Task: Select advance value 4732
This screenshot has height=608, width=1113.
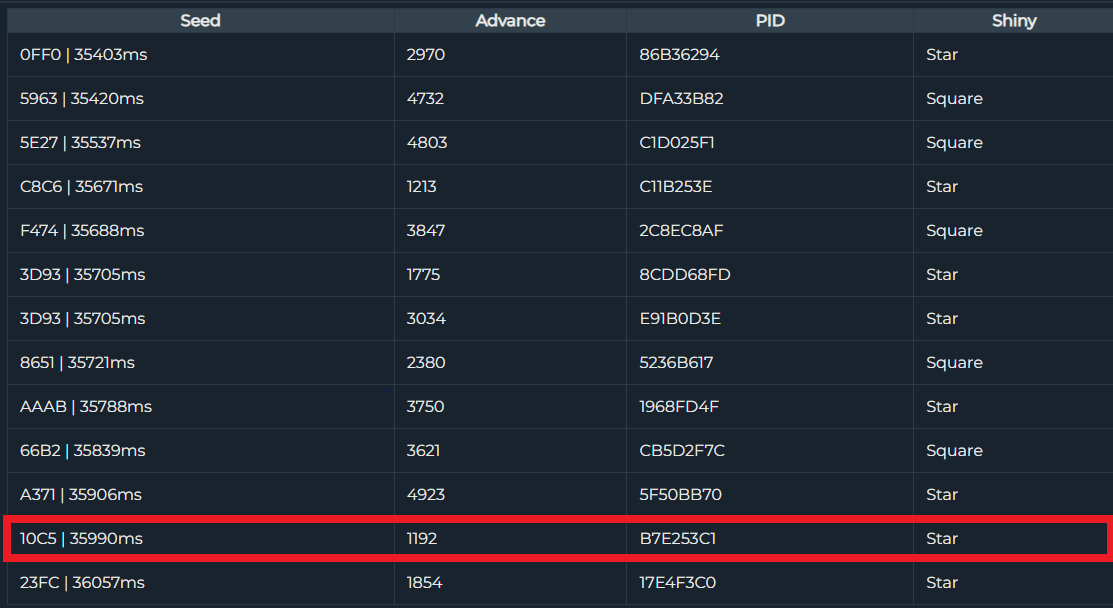Action: (425, 99)
